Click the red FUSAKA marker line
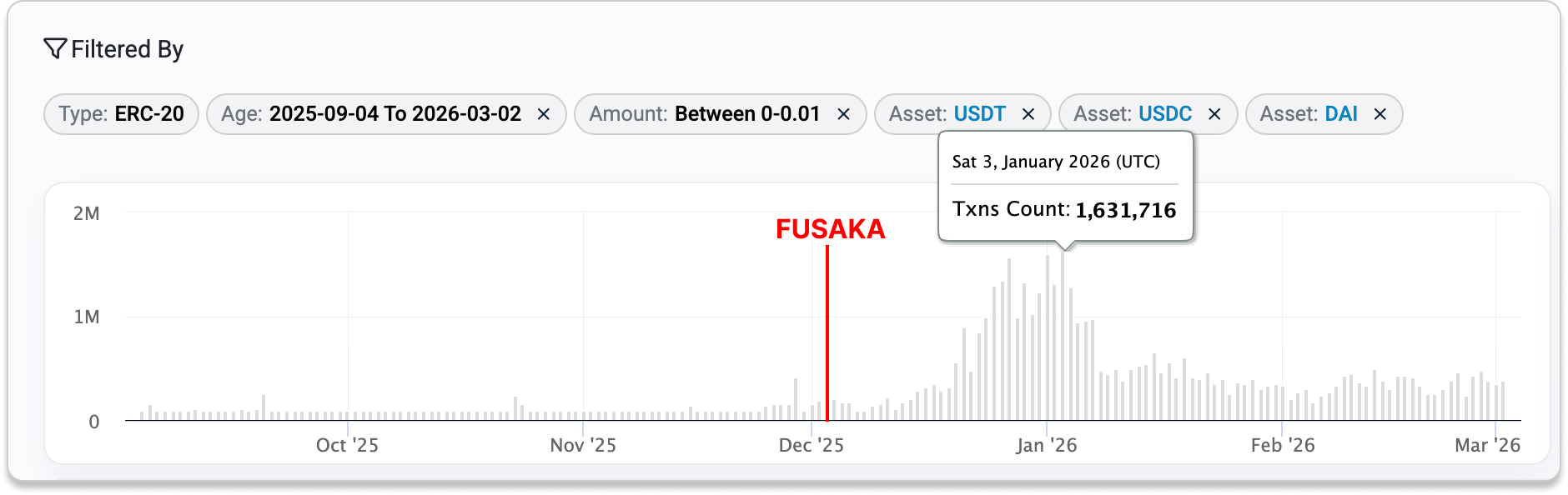Image resolution: width=1568 pixels, height=495 pixels. click(x=827, y=333)
